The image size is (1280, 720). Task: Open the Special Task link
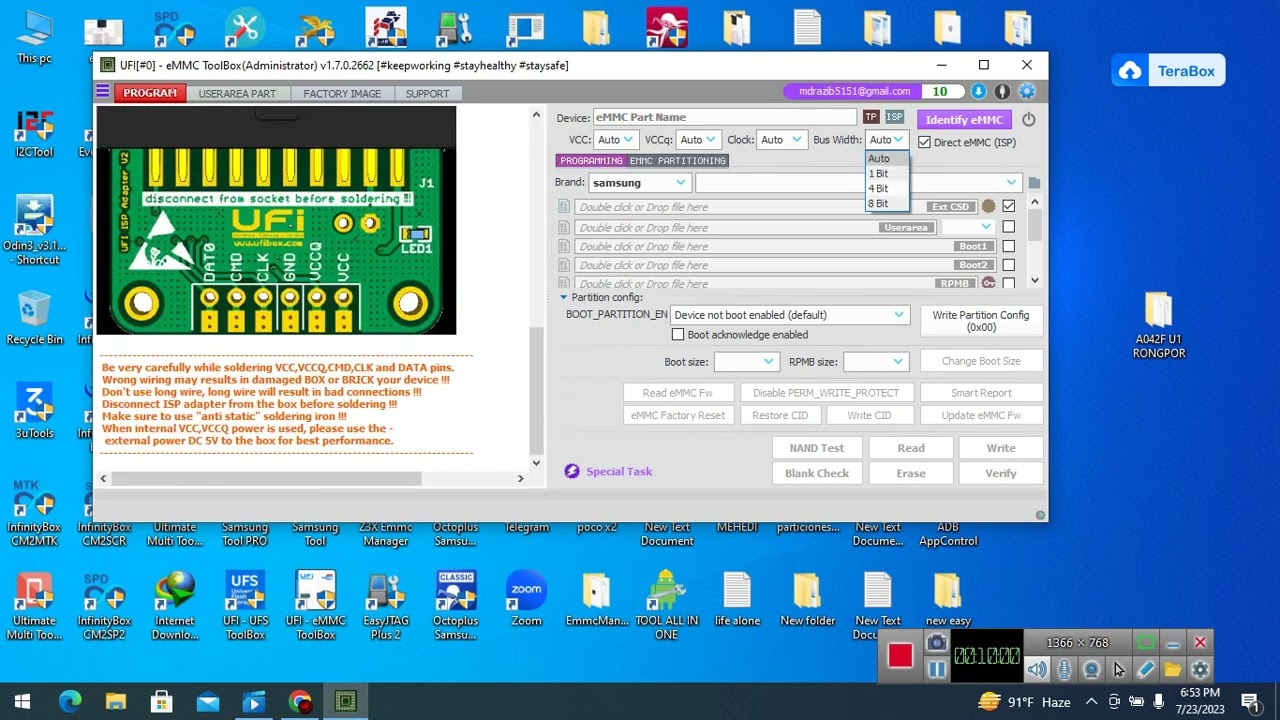point(619,471)
